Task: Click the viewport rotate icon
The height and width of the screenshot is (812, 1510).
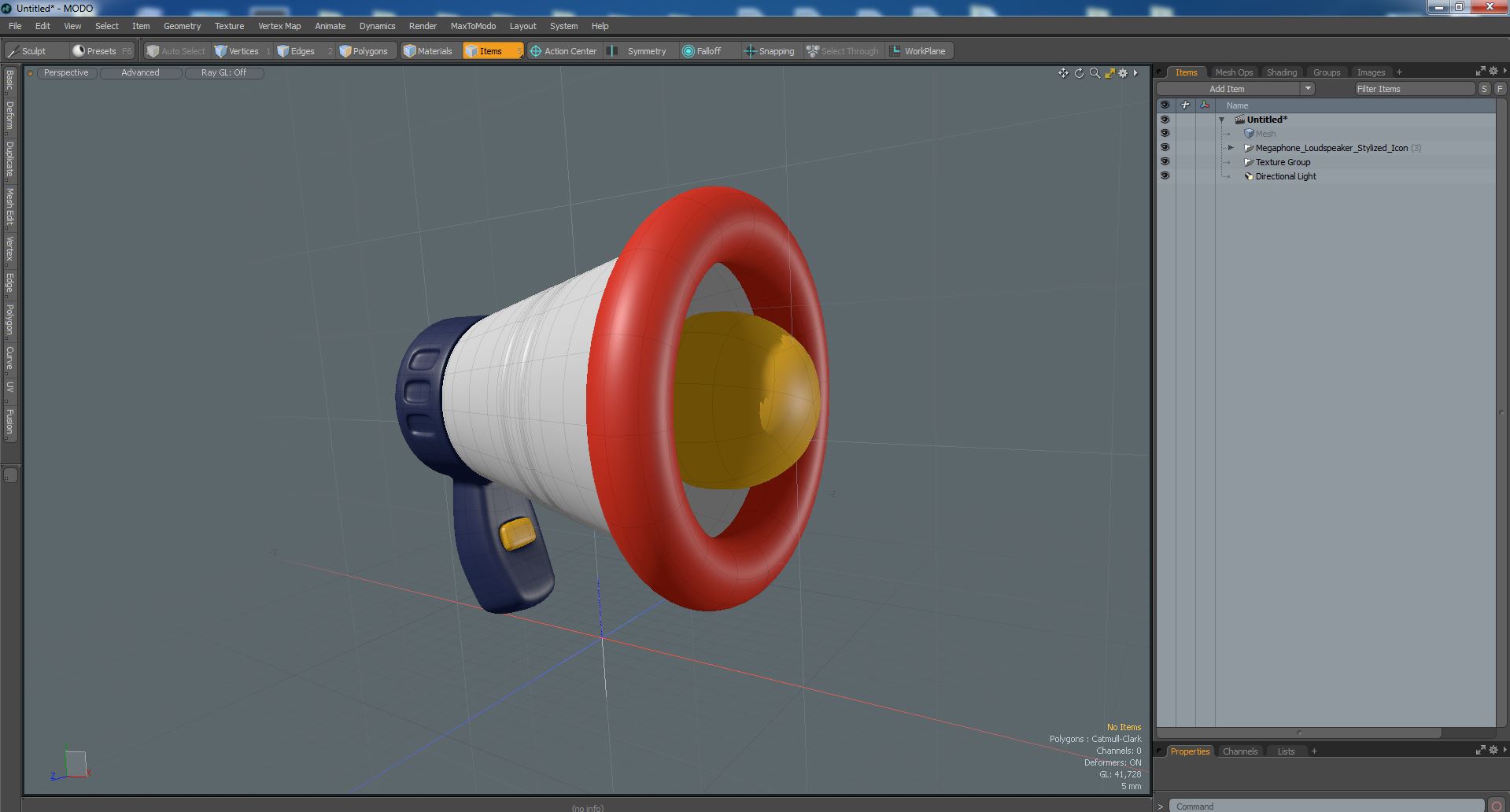Action: [x=1079, y=73]
